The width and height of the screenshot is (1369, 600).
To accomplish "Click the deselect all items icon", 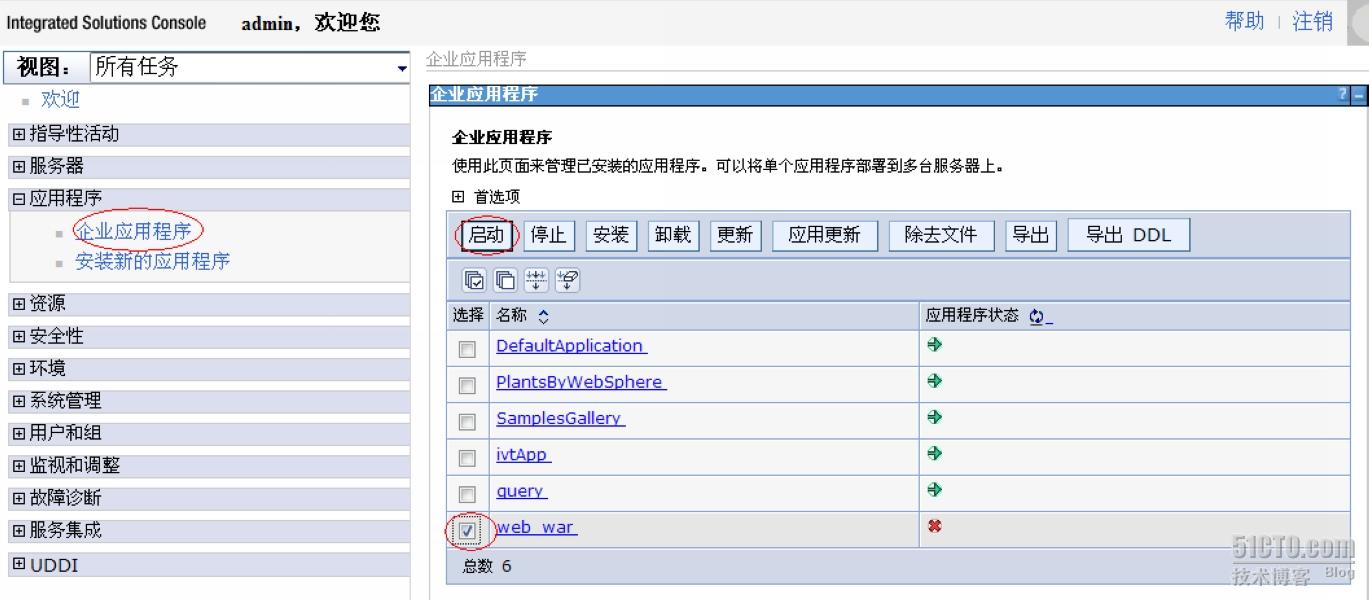I will click(x=504, y=279).
